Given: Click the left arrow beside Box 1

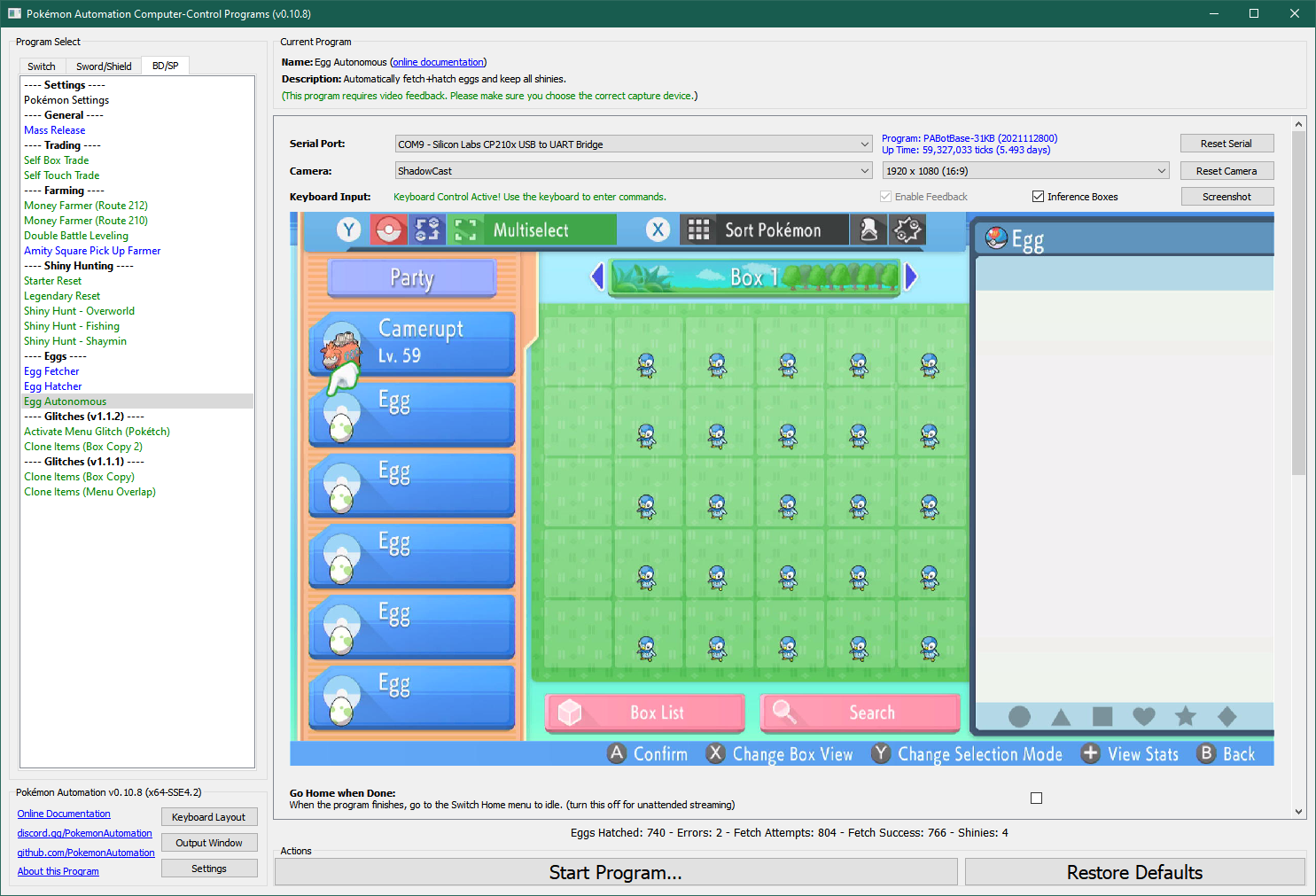Looking at the screenshot, I should 597,277.
